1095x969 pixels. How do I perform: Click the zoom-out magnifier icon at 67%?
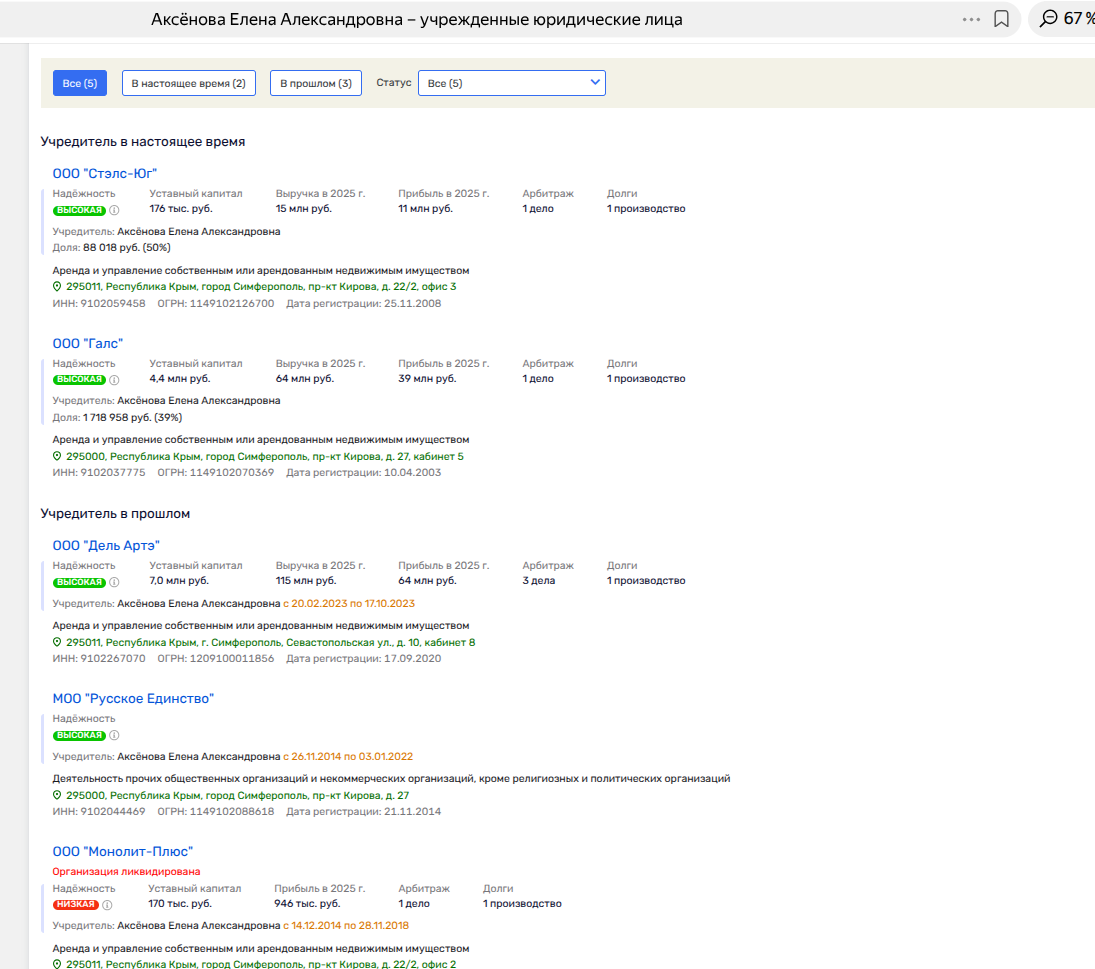pyautogui.click(x=1048, y=18)
